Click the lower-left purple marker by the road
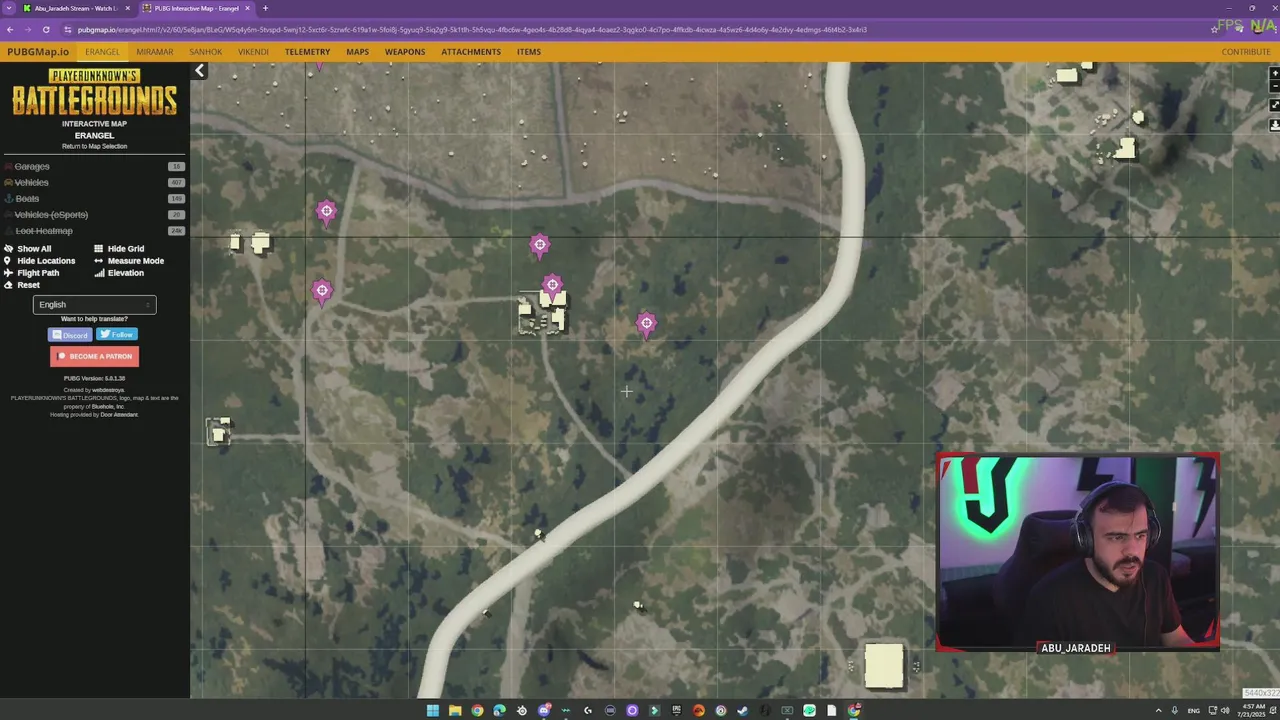This screenshot has width=1280, height=720. coord(321,291)
